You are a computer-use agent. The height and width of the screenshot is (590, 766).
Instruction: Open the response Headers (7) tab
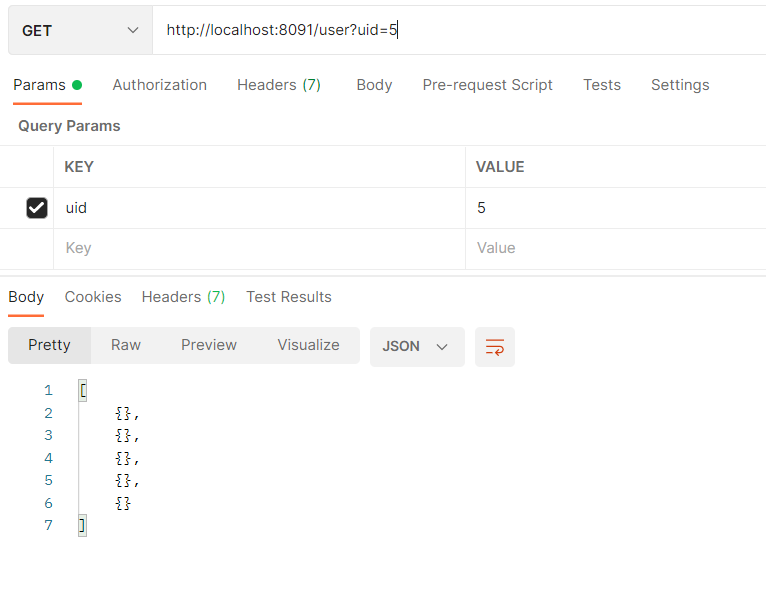183,297
